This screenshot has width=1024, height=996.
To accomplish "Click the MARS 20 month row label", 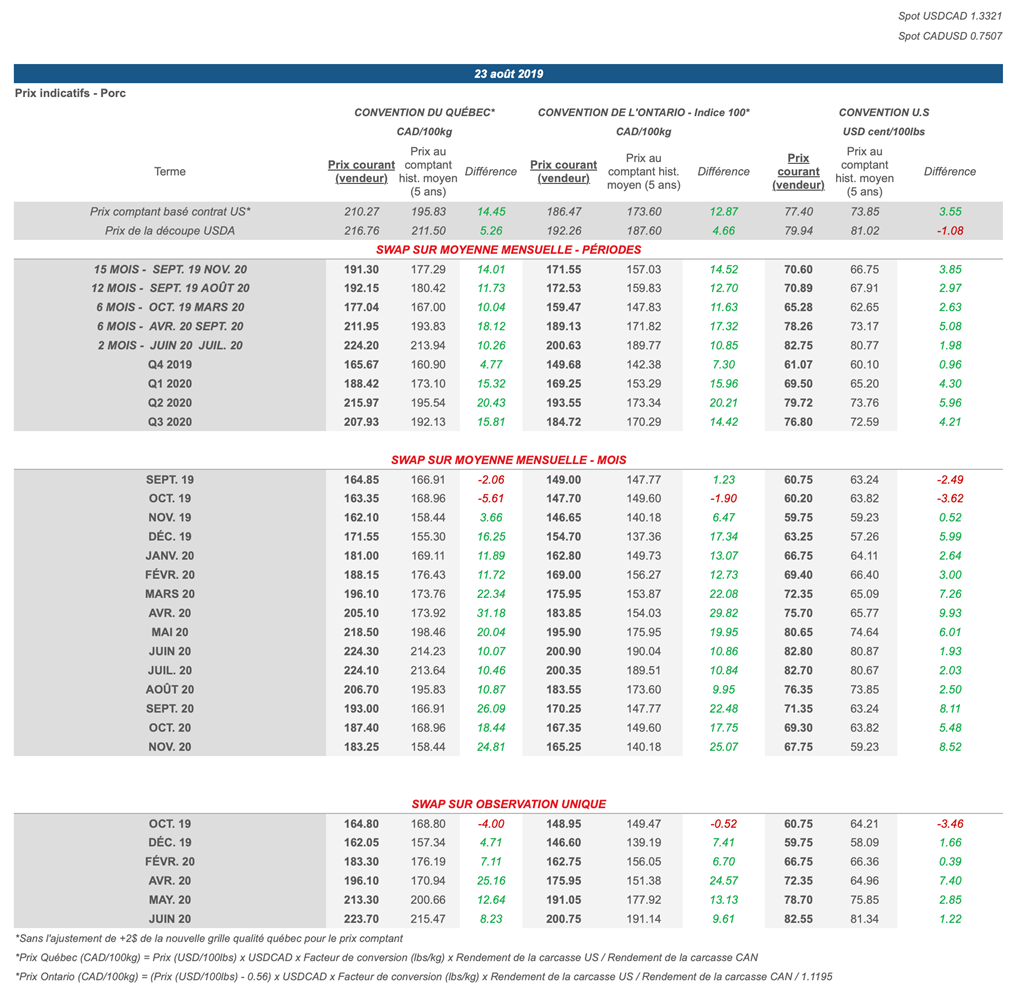I will click(170, 594).
